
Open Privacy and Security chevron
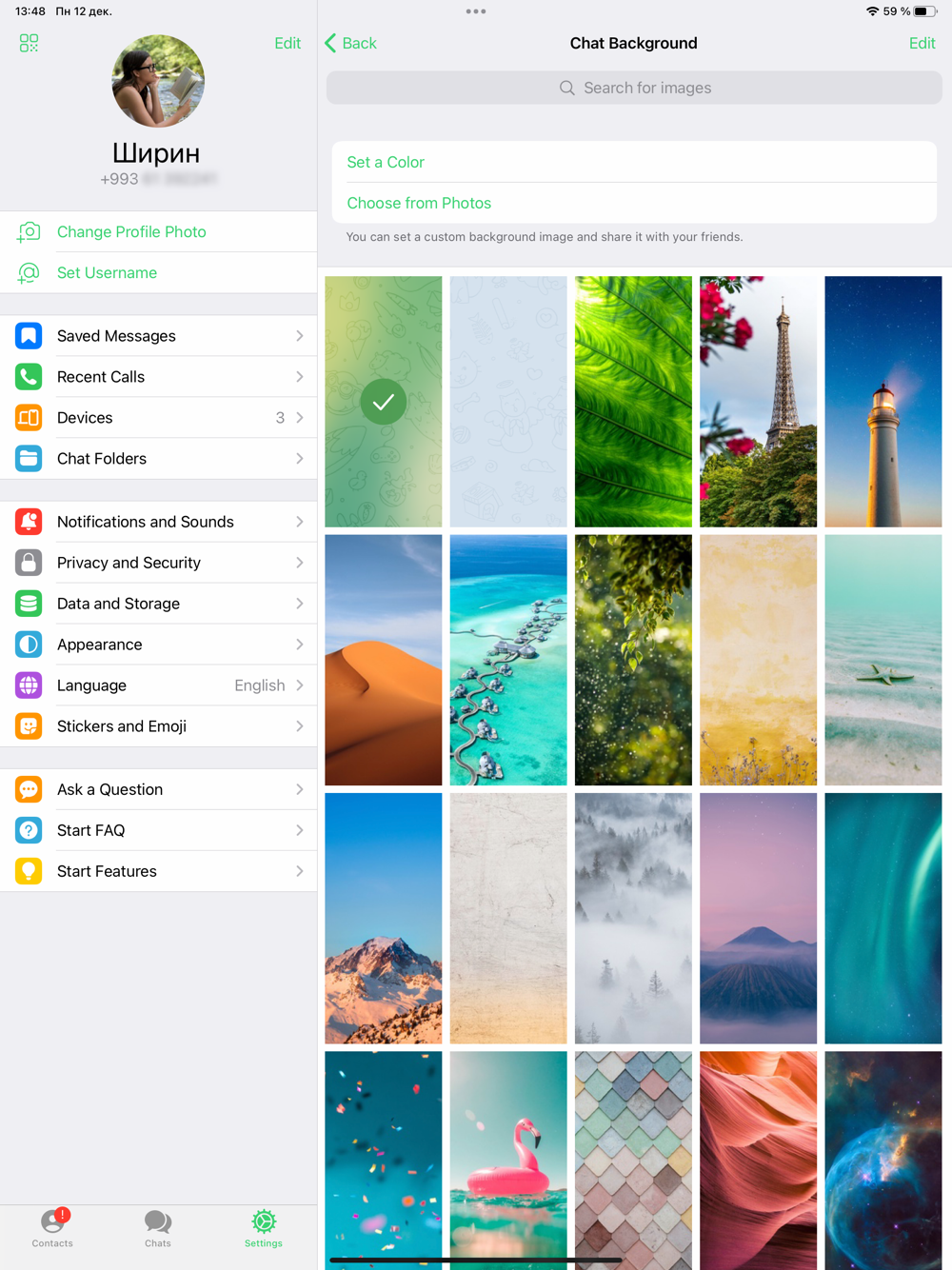tap(300, 563)
